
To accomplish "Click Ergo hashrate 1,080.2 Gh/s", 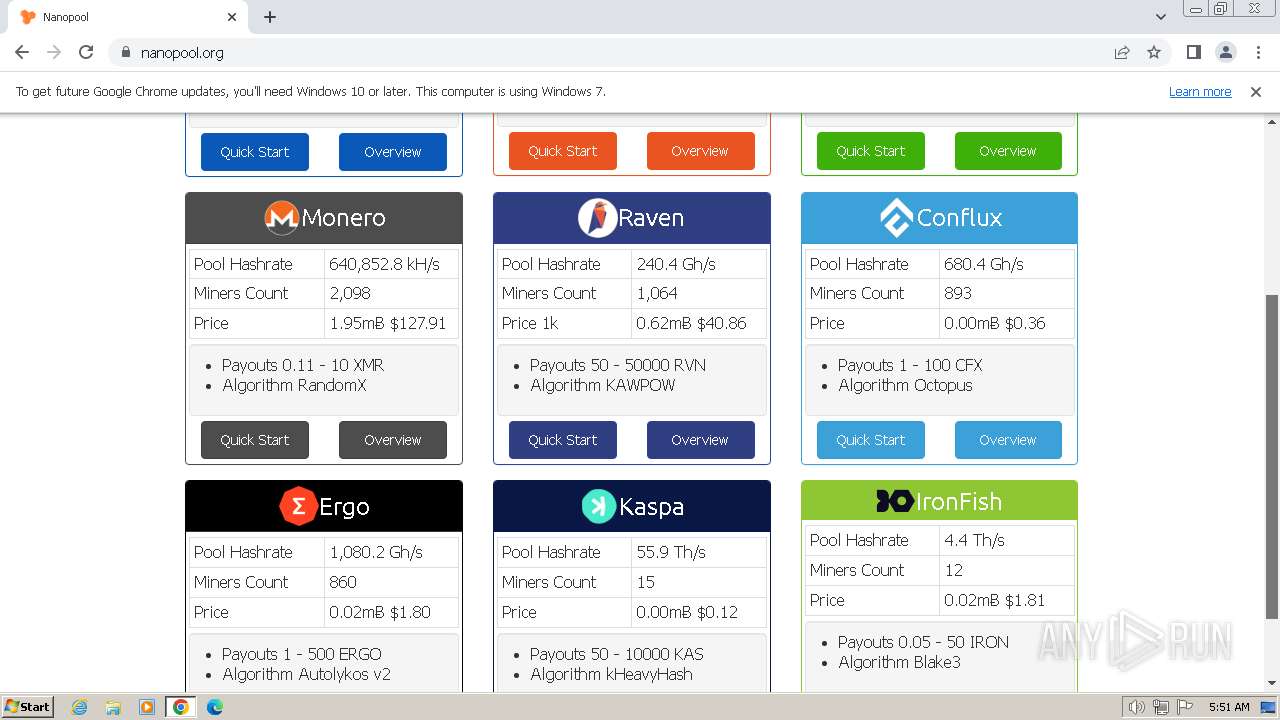I will click(376, 552).
